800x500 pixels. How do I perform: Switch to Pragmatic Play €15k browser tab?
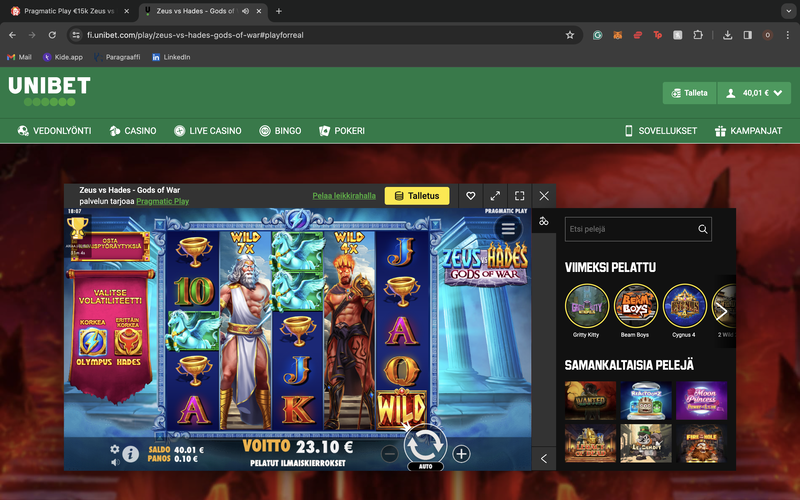click(x=69, y=11)
